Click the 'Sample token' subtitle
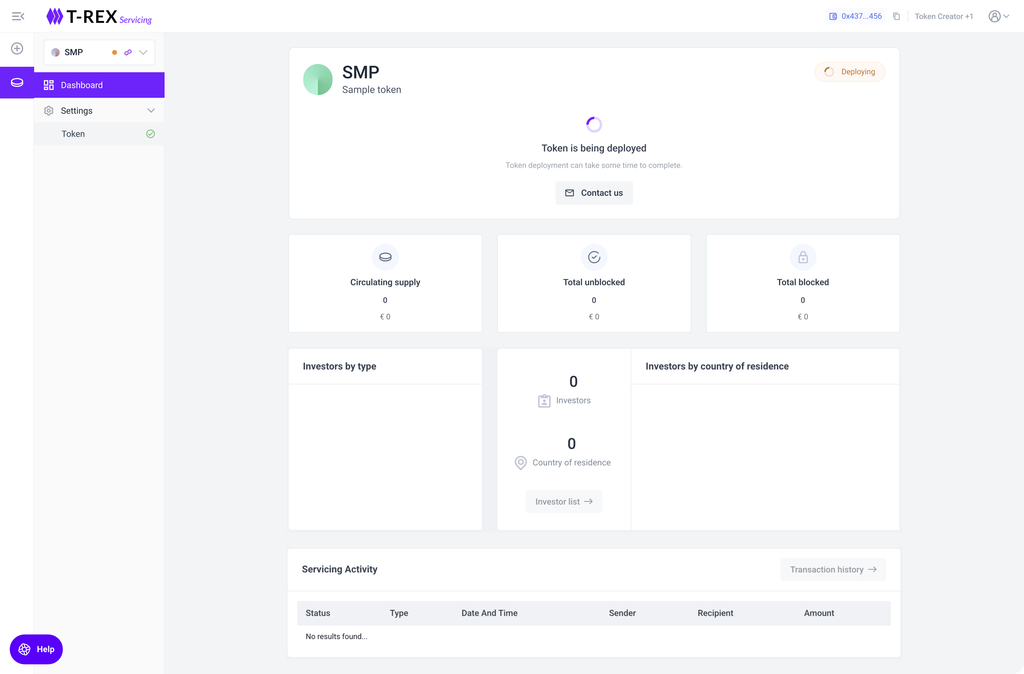The width and height of the screenshot is (1024, 674). point(372,90)
